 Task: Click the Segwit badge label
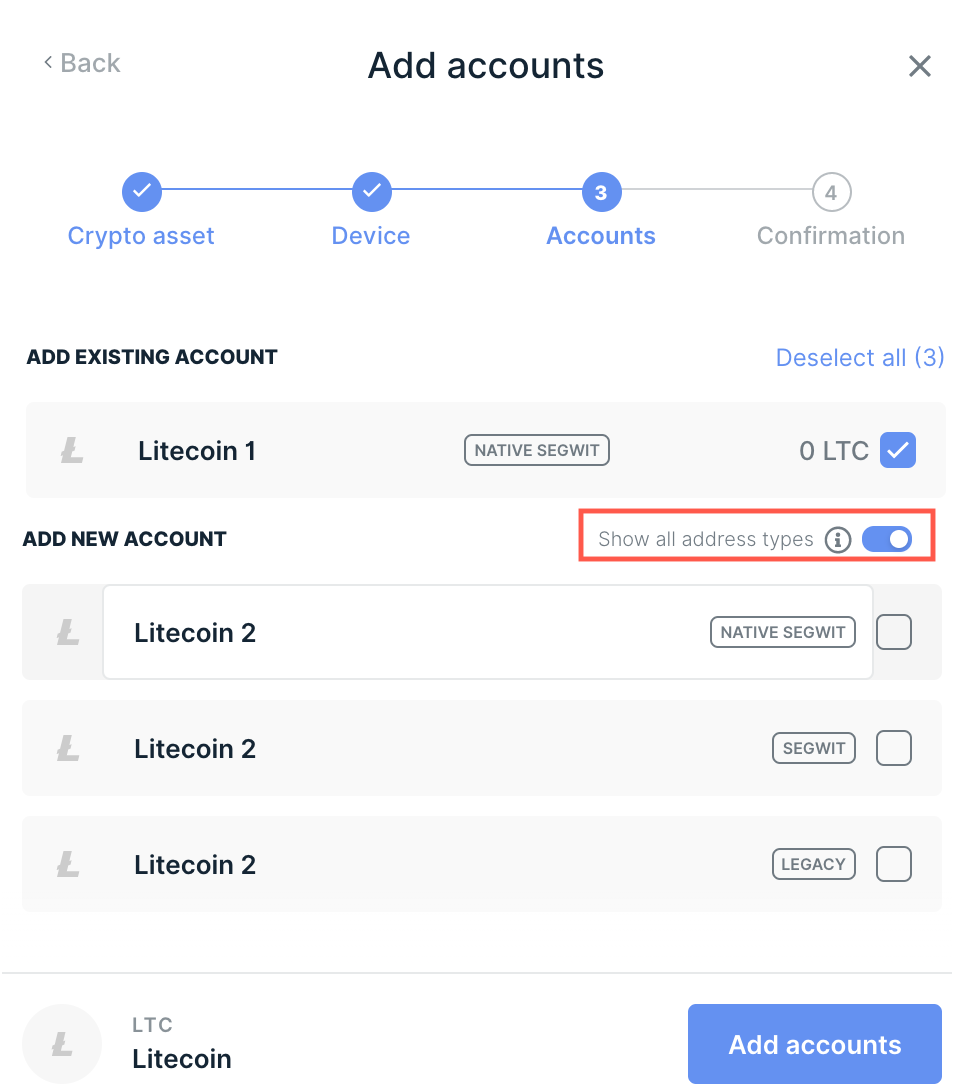(813, 748)
